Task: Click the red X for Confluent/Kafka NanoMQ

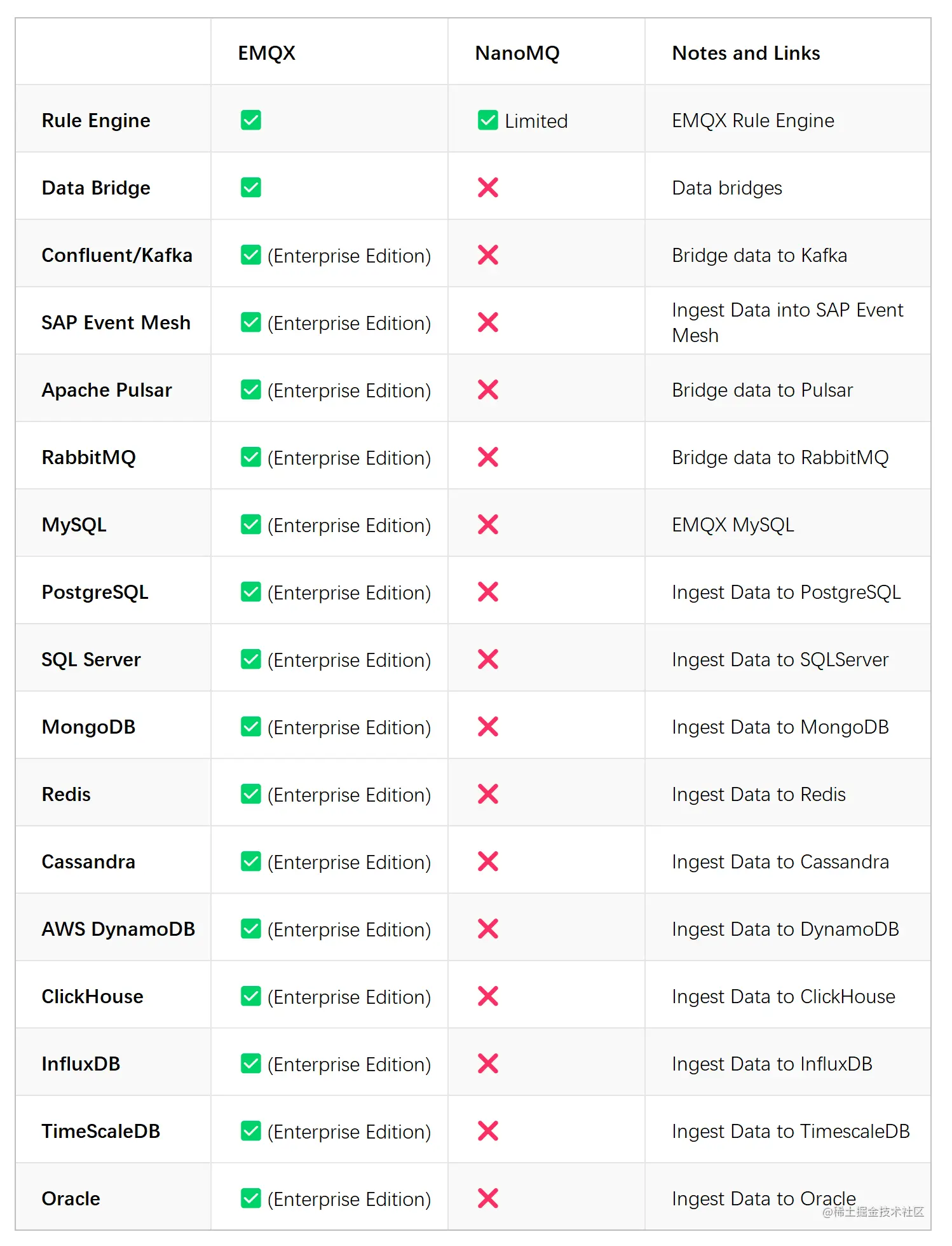Action: point(488,255)
